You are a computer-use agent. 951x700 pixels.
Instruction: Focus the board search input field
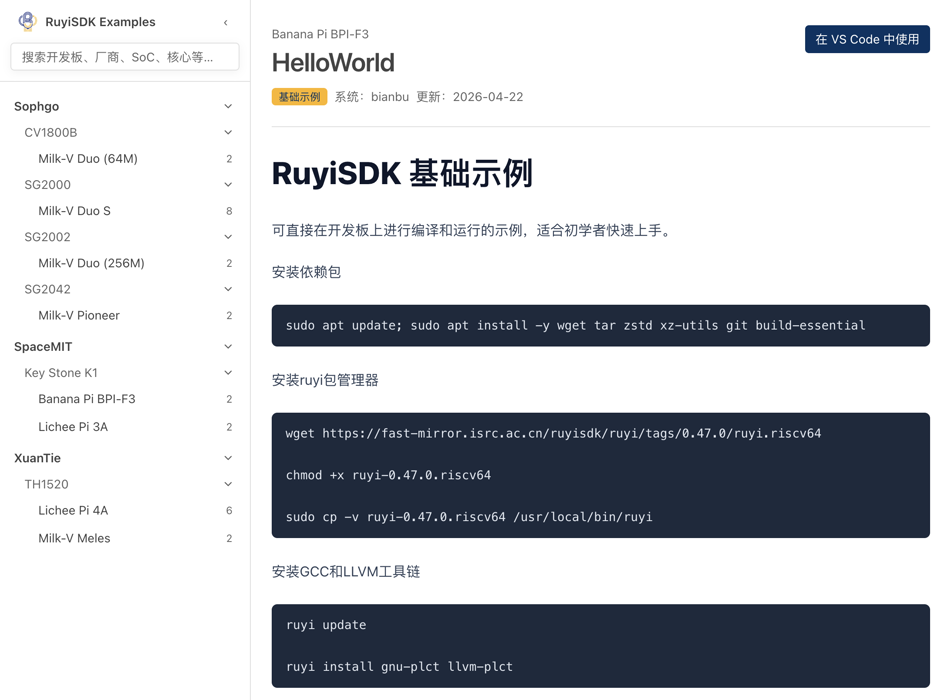point(125,57)
